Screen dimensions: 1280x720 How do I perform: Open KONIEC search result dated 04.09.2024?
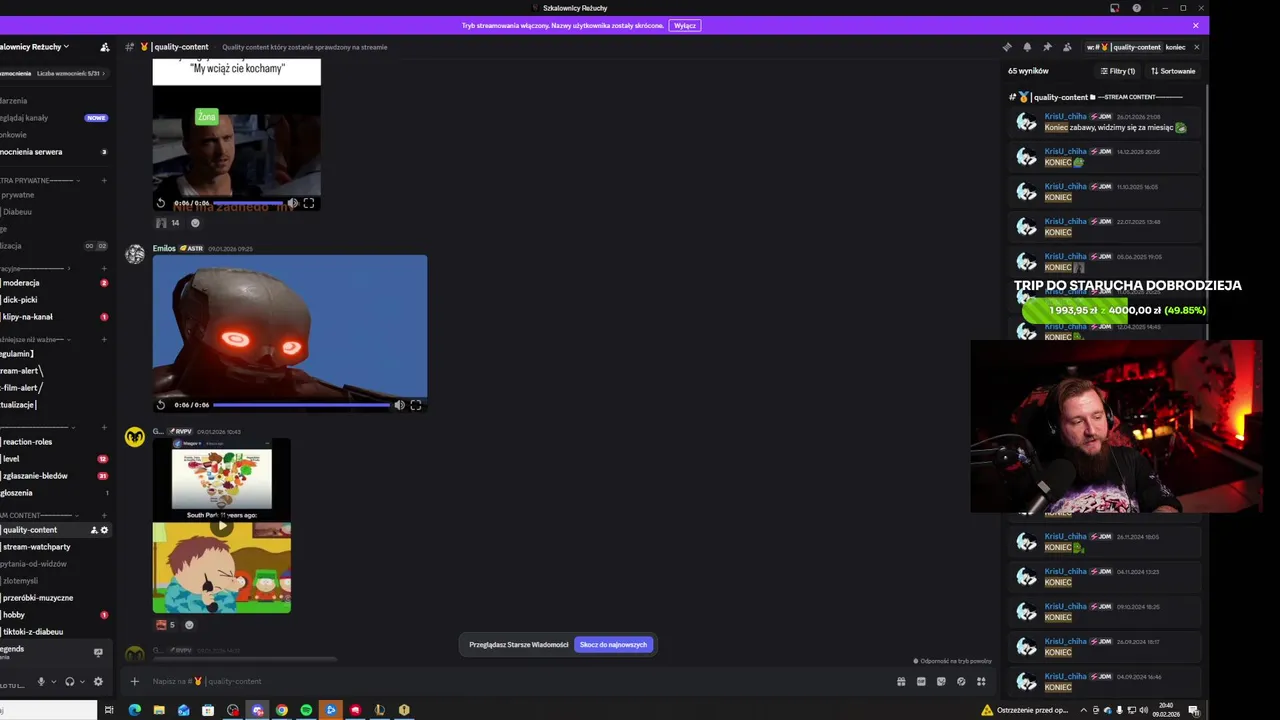[1103, 682]
